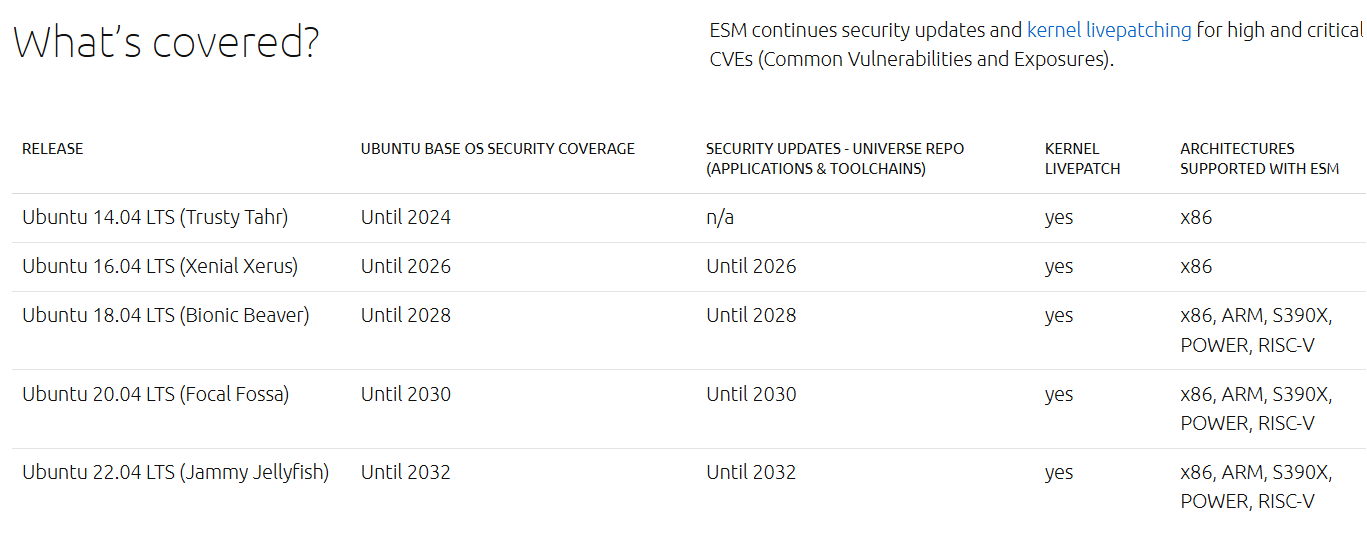
Task: Click the Until 2024 base coverage cell
Action: pos(406,218)
